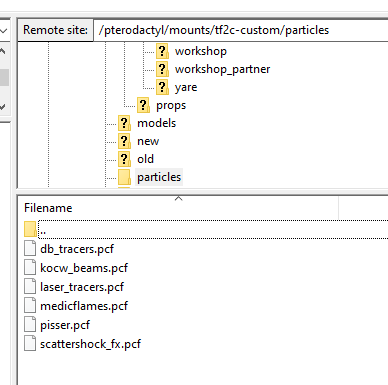
Task: Click the unknown-folder icon beside old
Action: (x=124, y=159)
